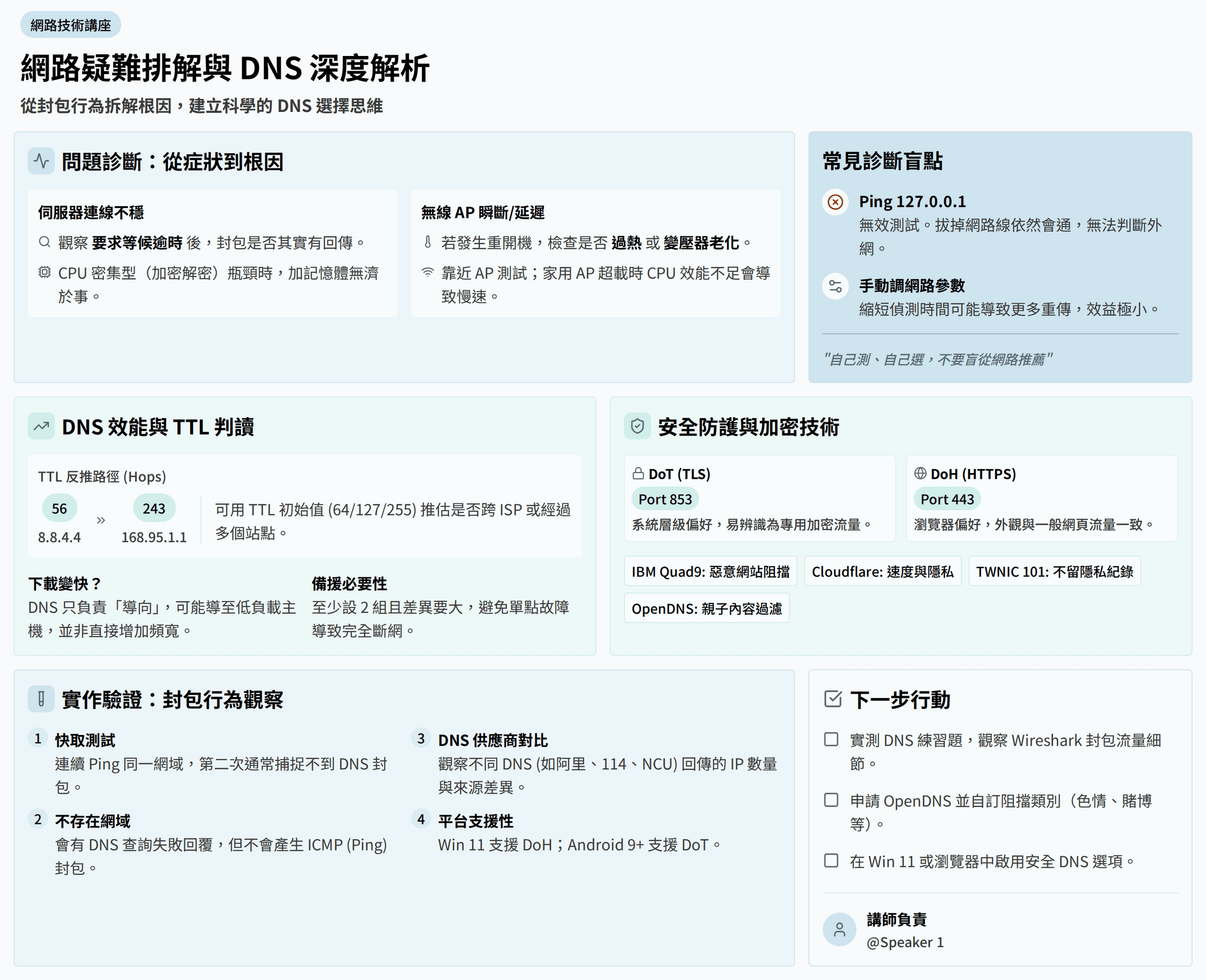Click the pulse icon beside 問題診斷 heading
The height and width of the screenshot is (980, 1206).
click(x=41, y=161)
